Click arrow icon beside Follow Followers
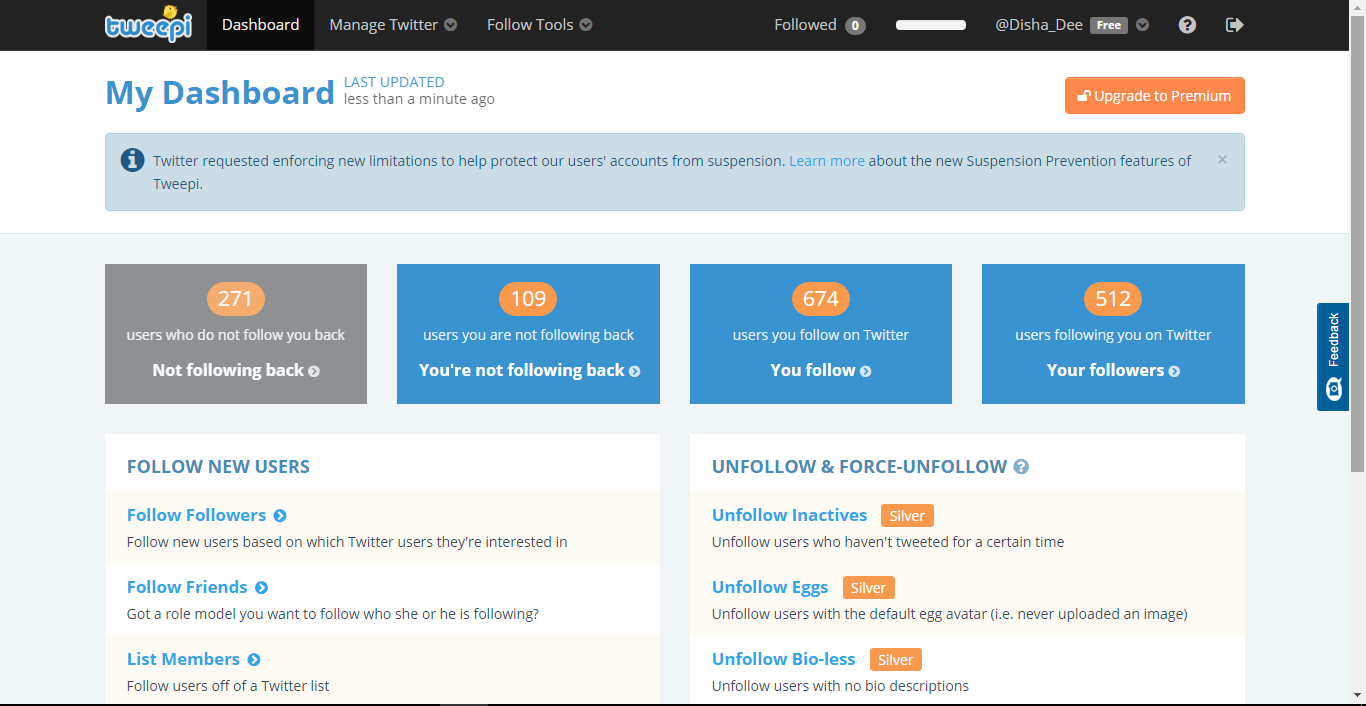1366x706 pixels. click(280, 516)
